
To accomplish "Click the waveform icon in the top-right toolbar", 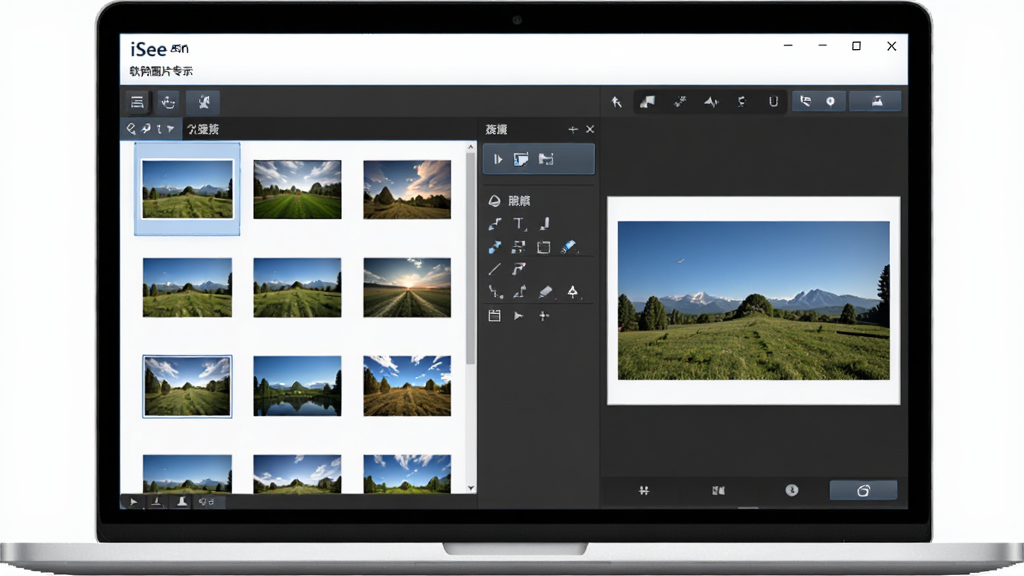I will [x=711, y=102].
